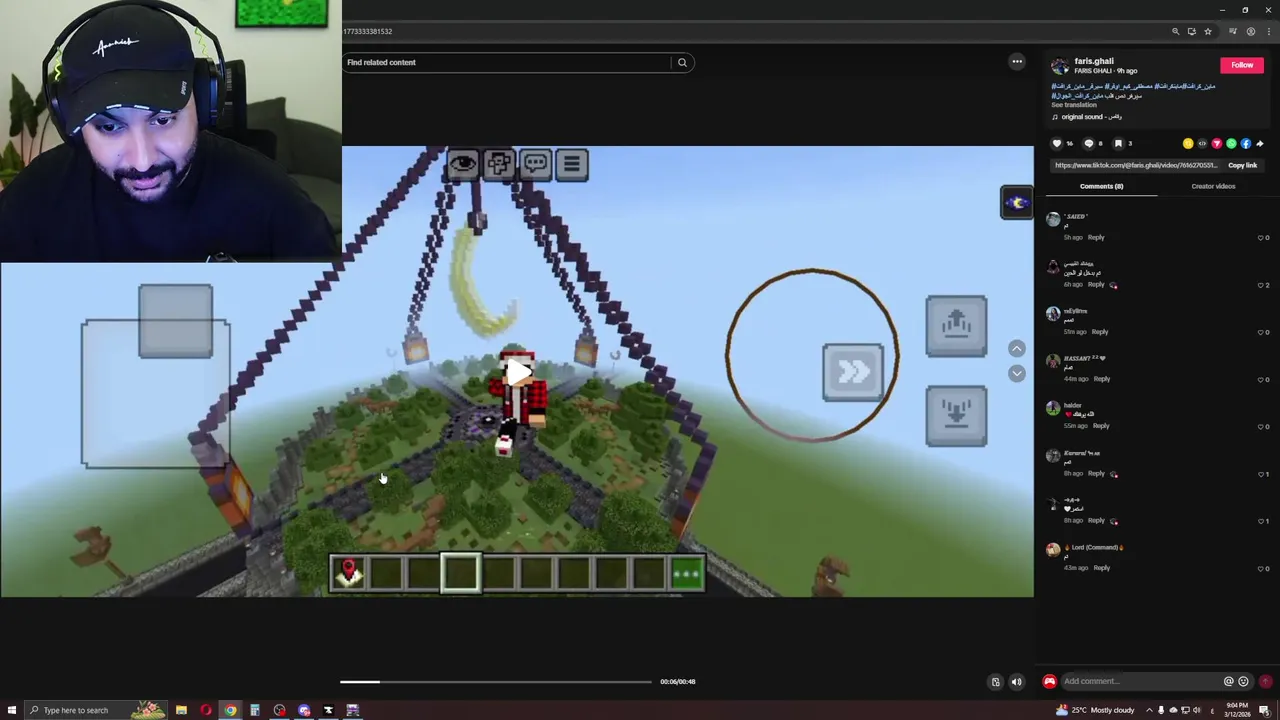Go to previous video with up chevron
Image resolution: width=1280 pixels, height=720 pixels.
click(x=1016, y=348)
